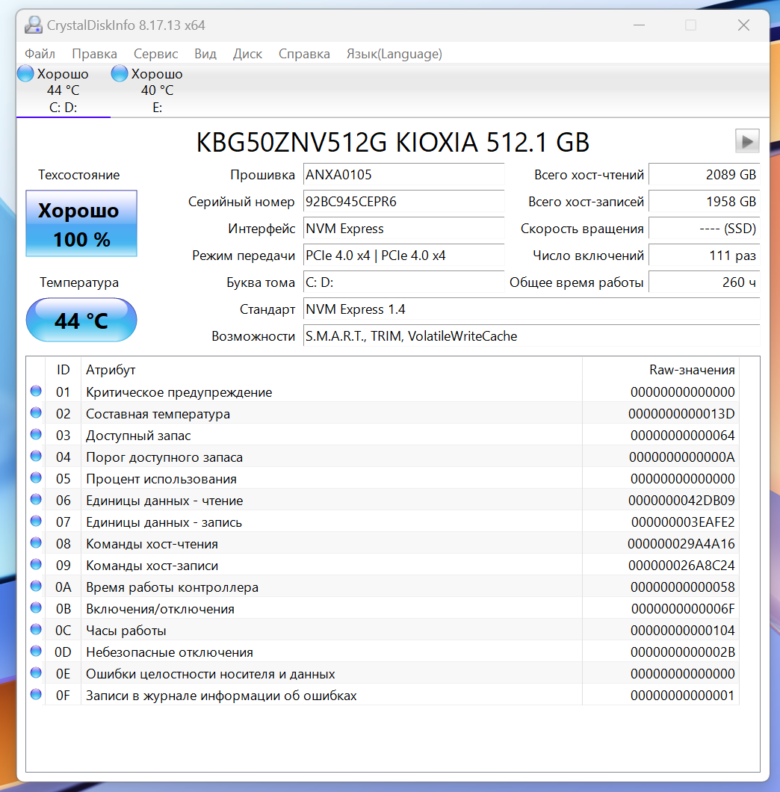Screen dimensions: 780x792
Task: Click raw value 0000000000104
Action: click(682, 630)
